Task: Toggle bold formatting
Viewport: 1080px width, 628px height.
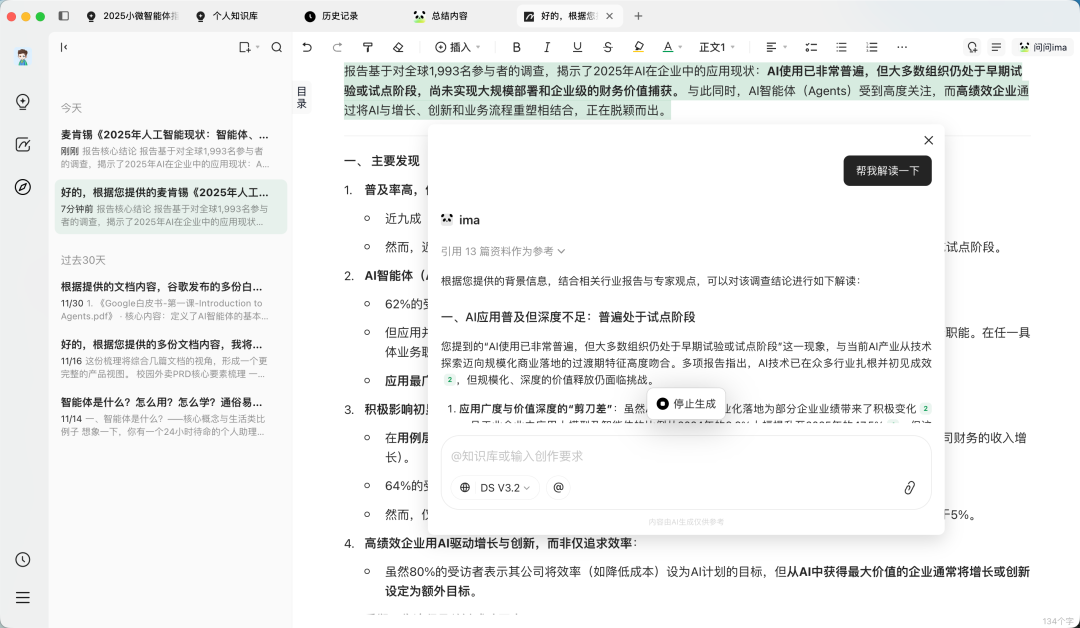Action: 517,47
